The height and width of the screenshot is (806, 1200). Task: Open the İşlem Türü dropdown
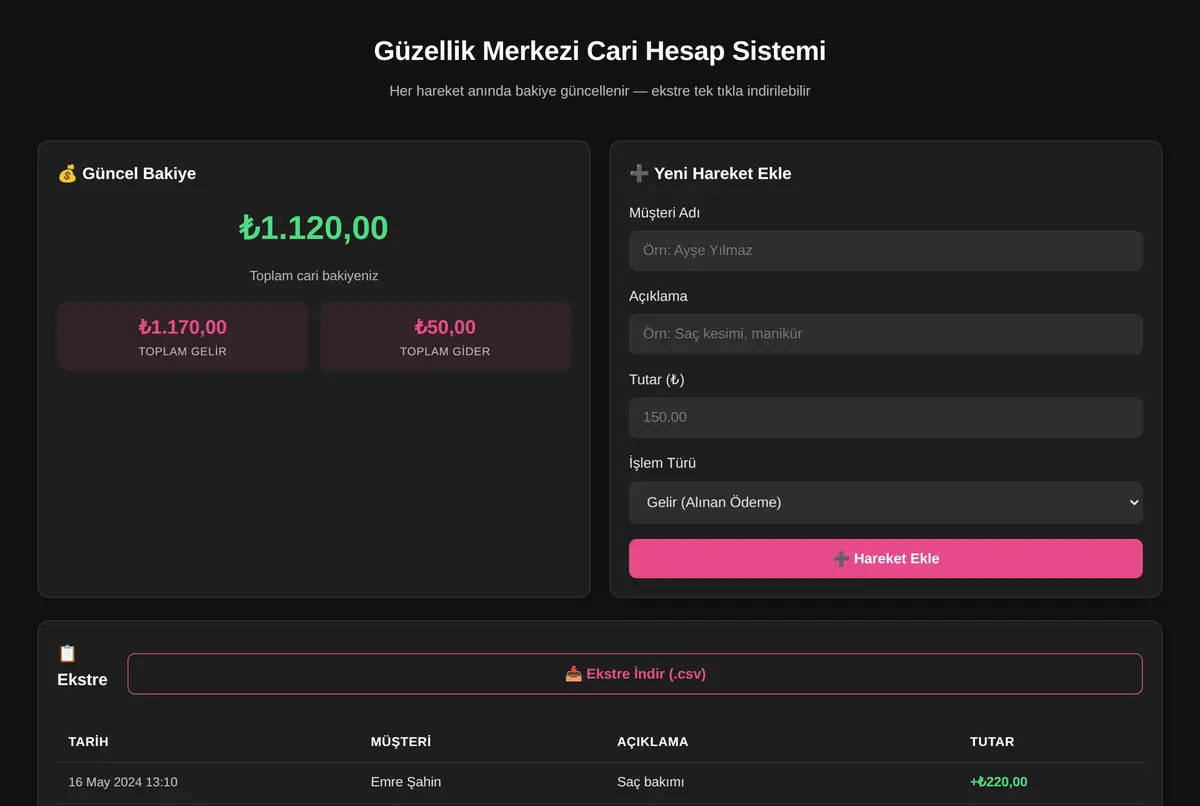coord(886,502)
